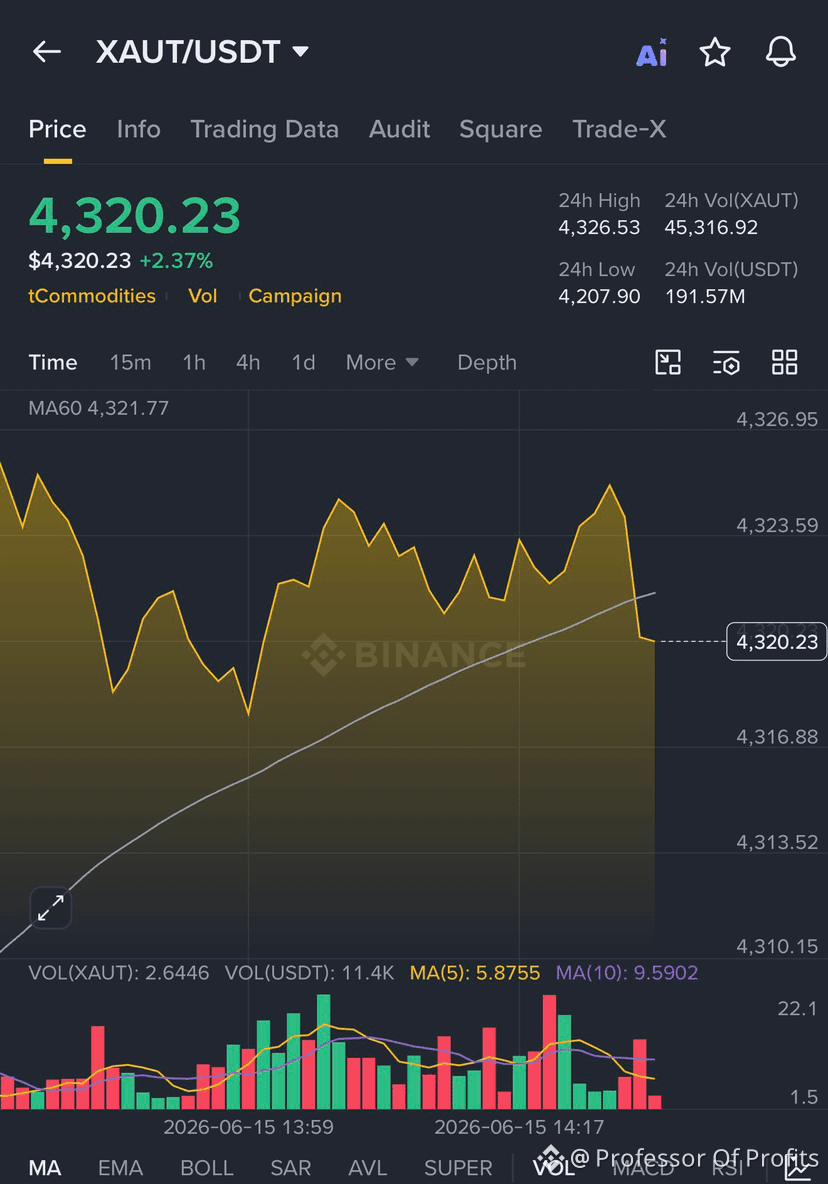Open the chart drawing tools icon
Image resolution: width=828 pixels, height=1184 pixels.
[668, 362]
